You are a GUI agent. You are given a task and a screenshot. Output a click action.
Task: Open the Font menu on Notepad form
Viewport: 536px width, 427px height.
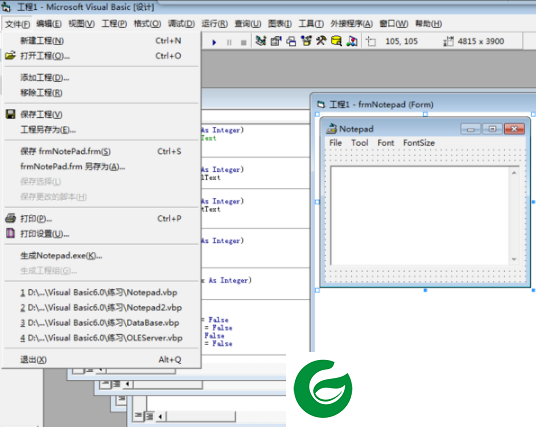pyautogui.click(x=386, y=143)
